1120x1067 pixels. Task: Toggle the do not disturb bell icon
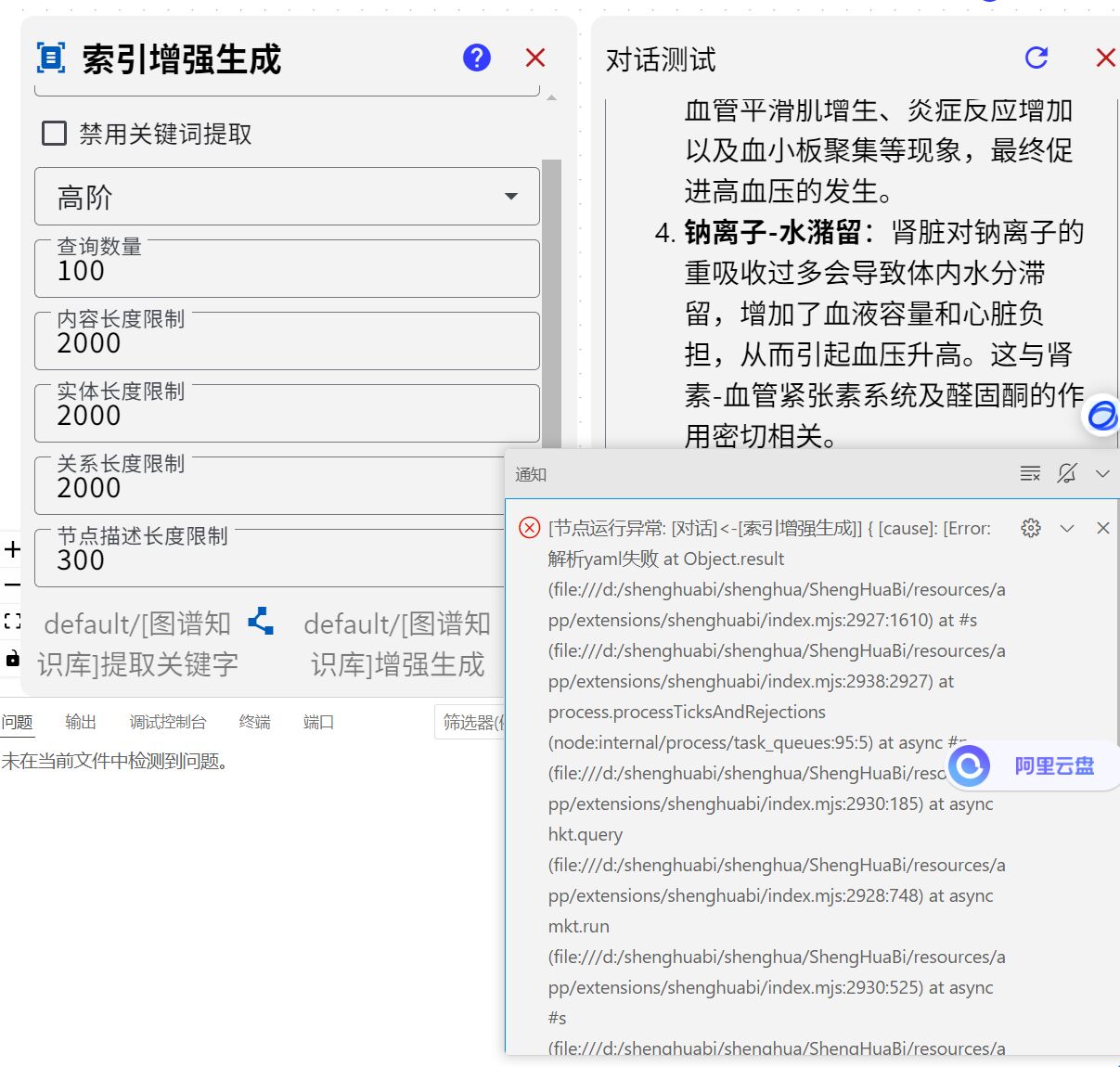point(1067,474)
